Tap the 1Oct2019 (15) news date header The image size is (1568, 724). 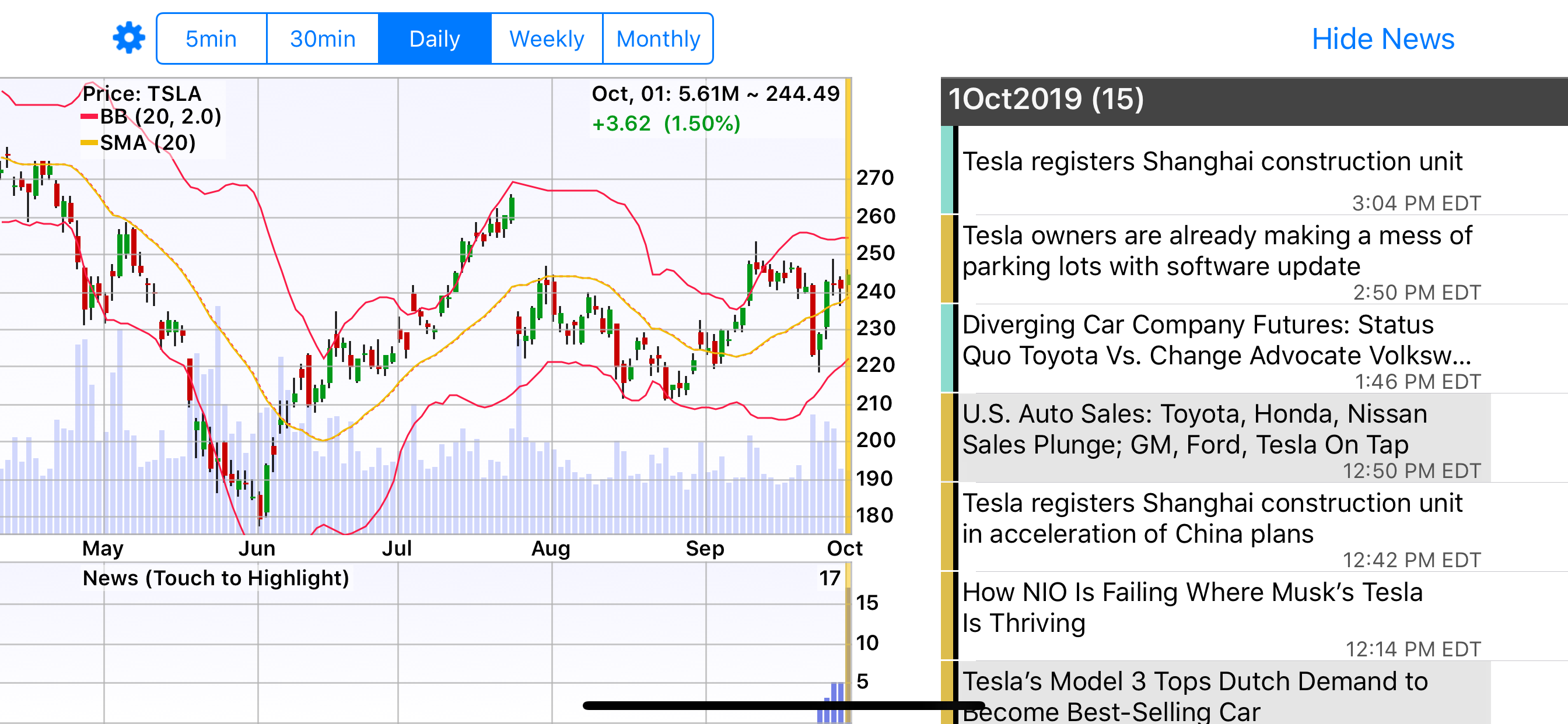point(1046,99)
